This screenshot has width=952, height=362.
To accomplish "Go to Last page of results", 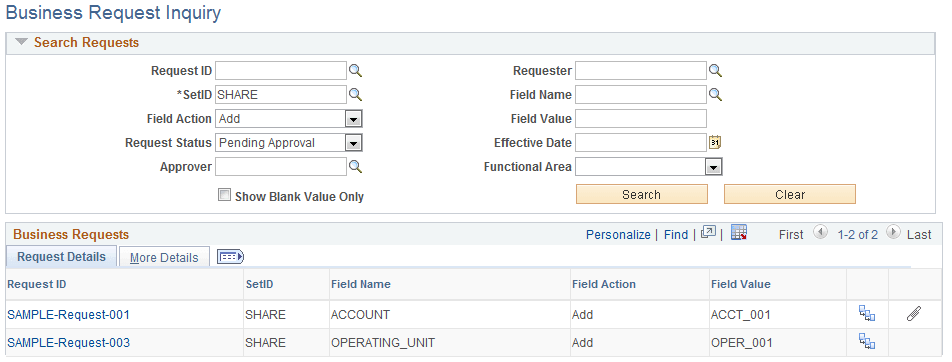I will coord(919,234).
